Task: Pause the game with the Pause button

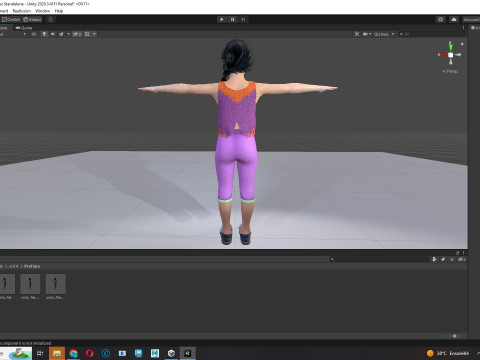Action: [232, 19]
